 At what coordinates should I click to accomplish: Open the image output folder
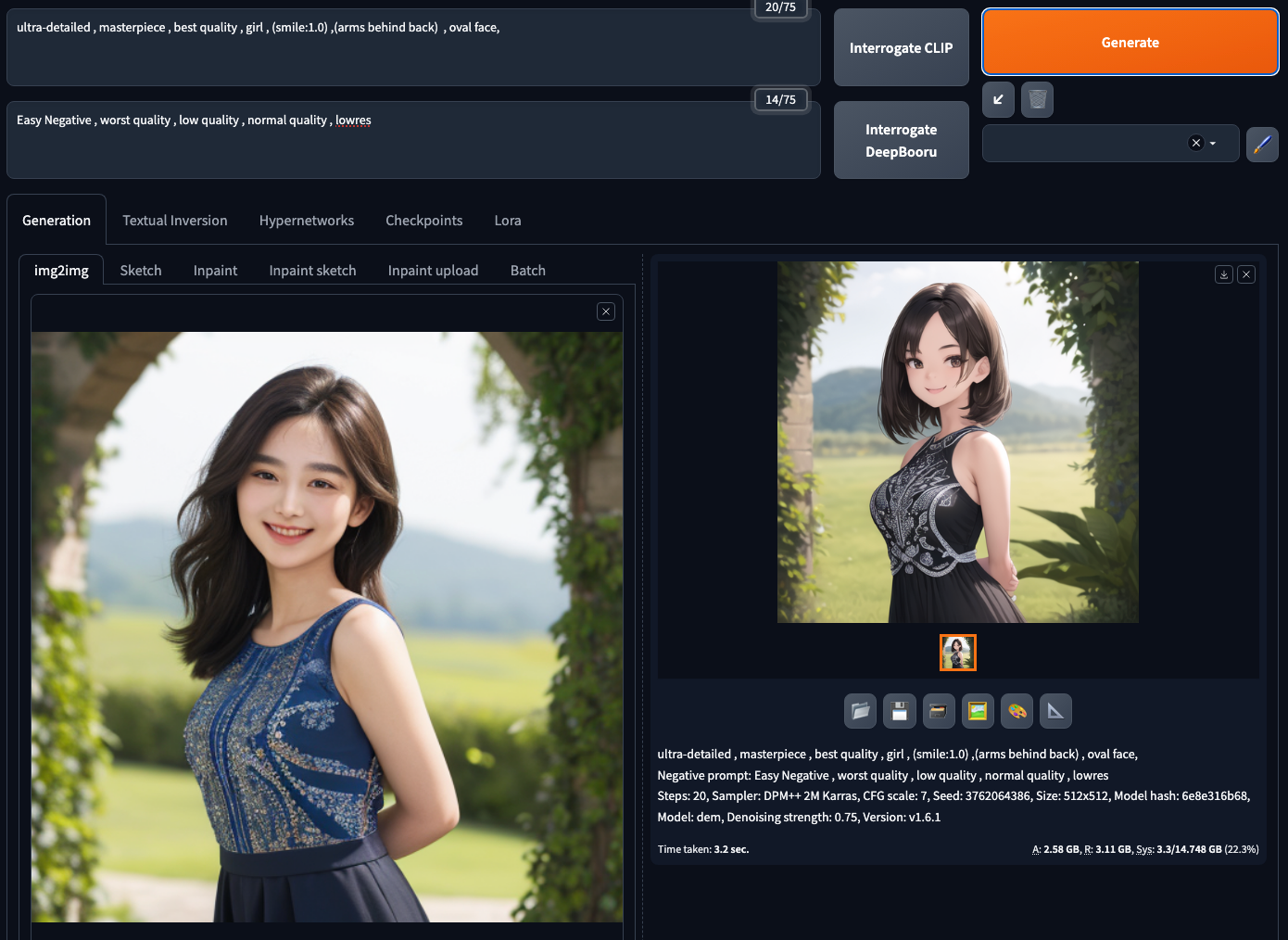(860, 711)
